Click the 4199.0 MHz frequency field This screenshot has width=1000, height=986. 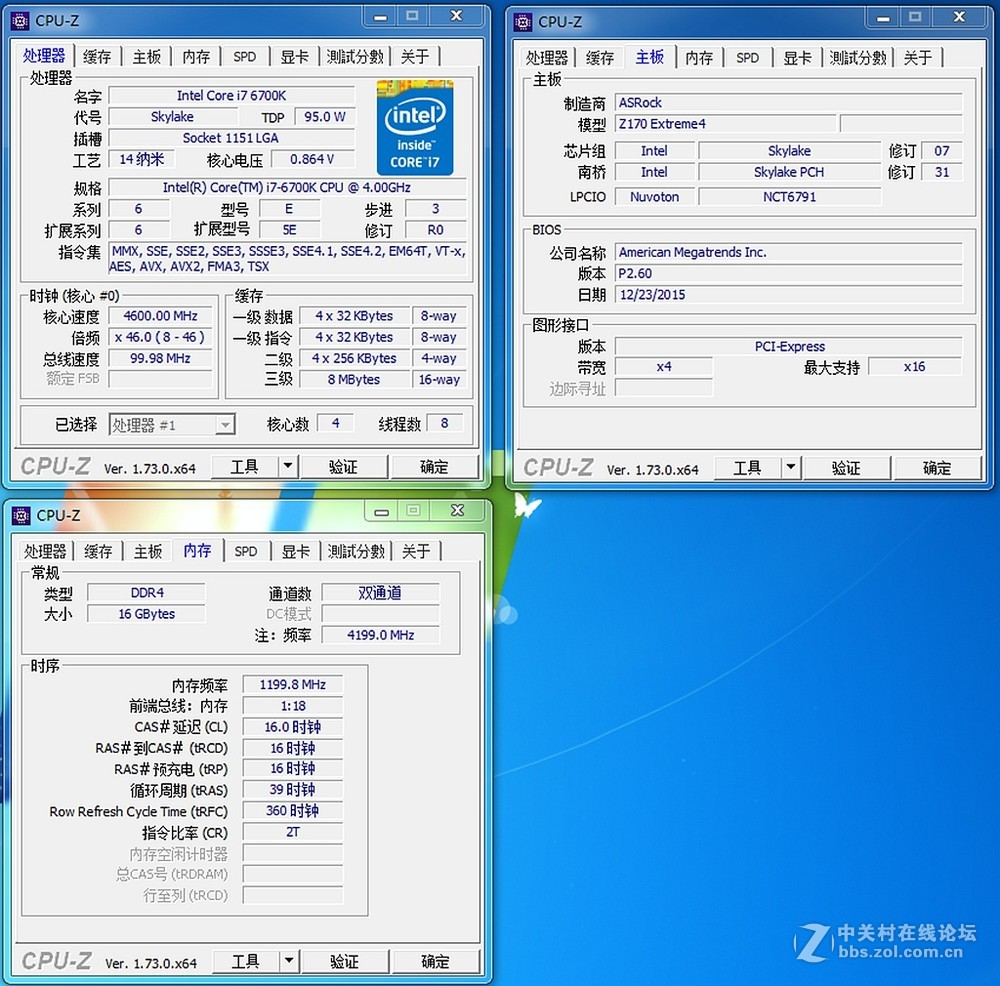pyautogui.click(x=381, y=635)
